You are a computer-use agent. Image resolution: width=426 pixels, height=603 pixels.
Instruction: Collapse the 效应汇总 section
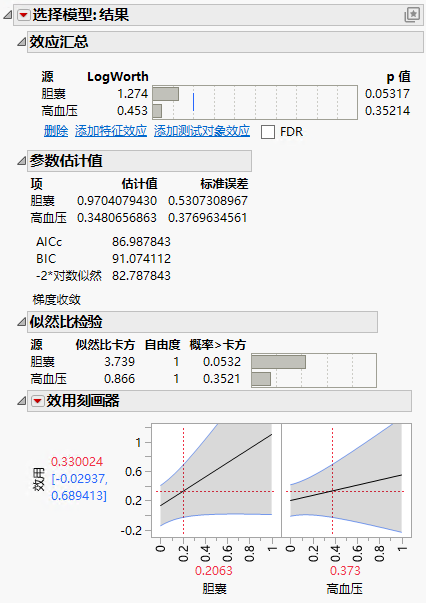(x=22, y=42)
